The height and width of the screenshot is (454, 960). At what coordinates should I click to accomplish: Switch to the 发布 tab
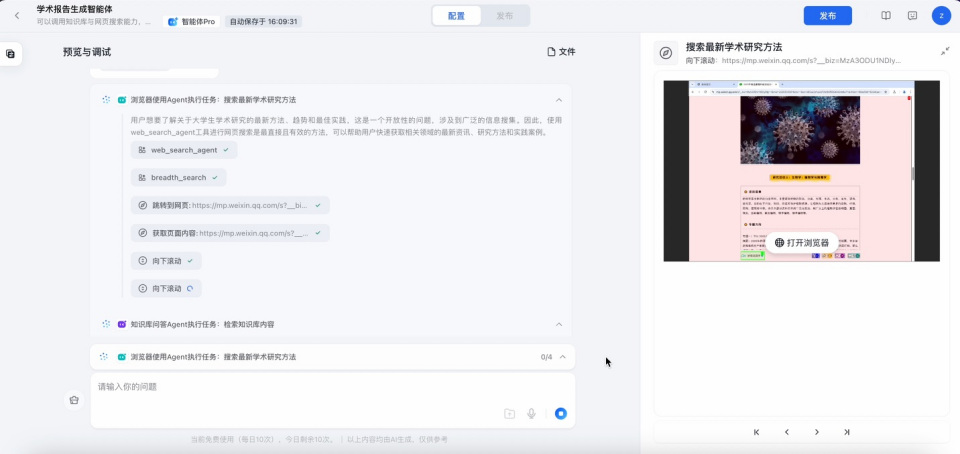pos(504,16)
